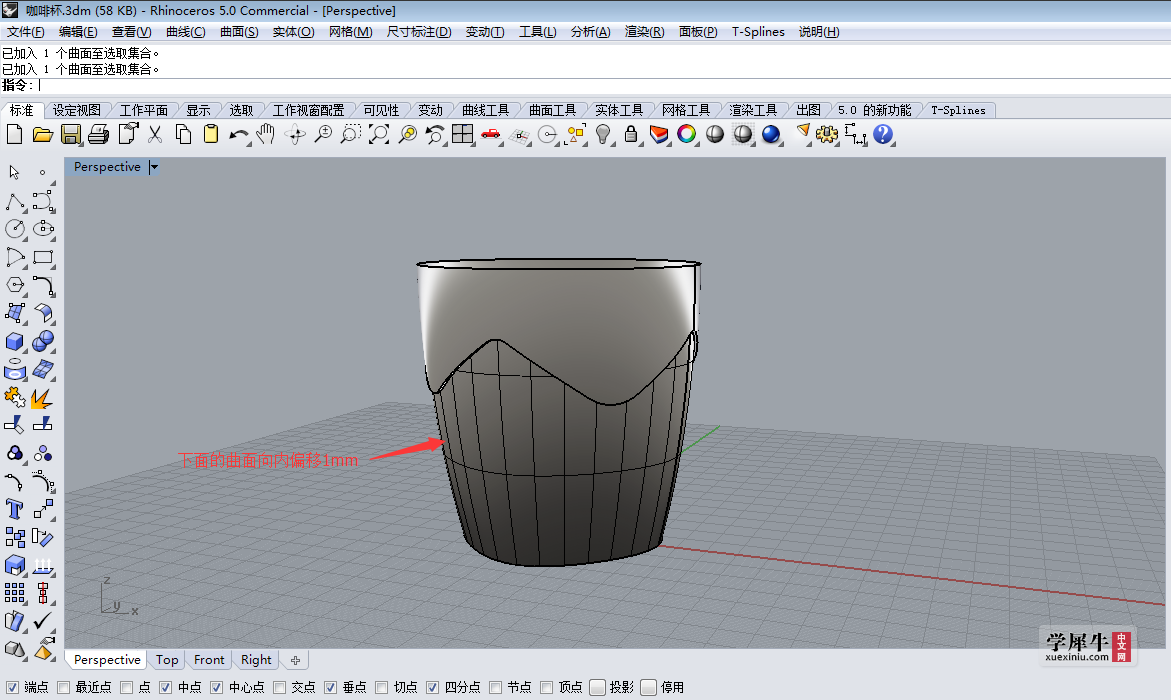Screen dimensions: 1171x700
Task: Open a file with the folder icon
Action: click(x=43, y=134)
